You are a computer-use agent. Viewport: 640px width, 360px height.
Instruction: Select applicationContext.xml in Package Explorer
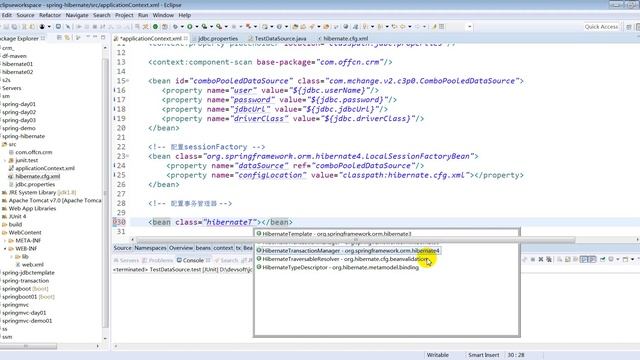point(45,168)
